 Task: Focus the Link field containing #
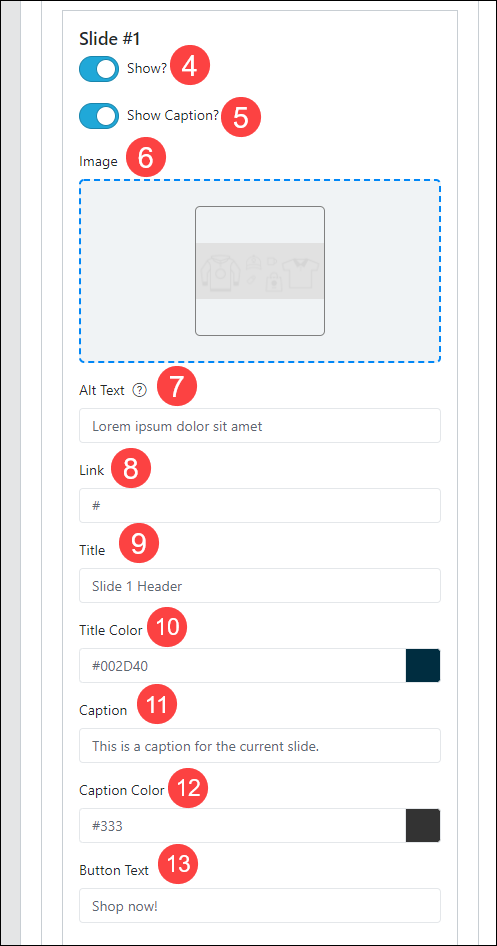click(x=260, y=506)
